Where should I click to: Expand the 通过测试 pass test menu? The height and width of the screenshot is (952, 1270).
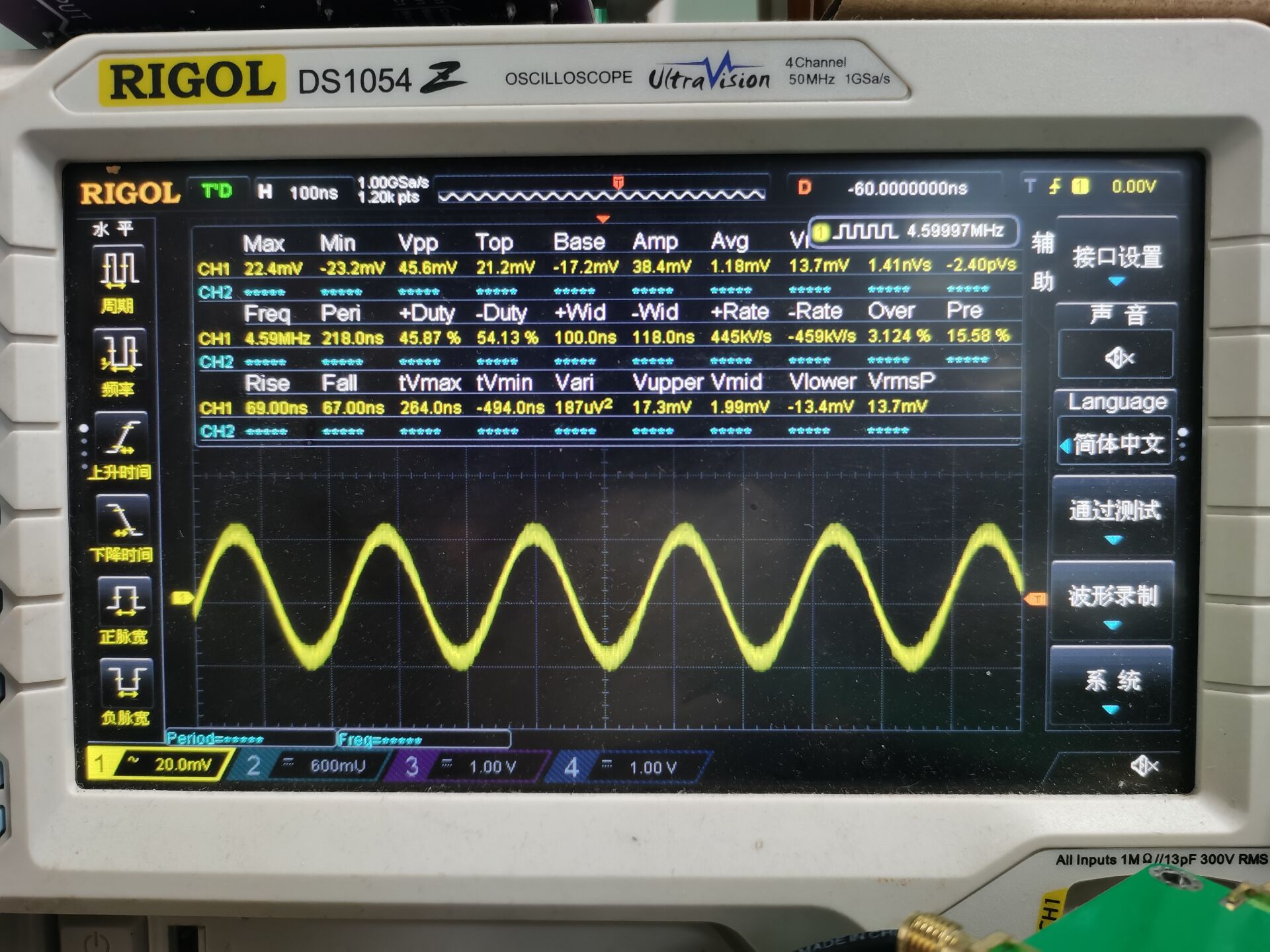point(1115,514)
